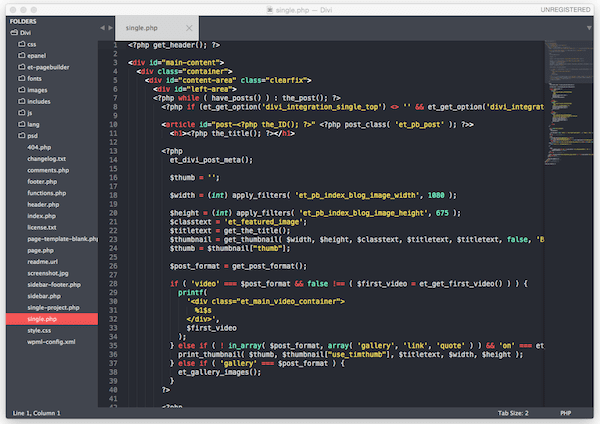This screenshot has width=600, height=424.
Task: Select the highlighted single.php sidebar entry
Action: (52, 319)
